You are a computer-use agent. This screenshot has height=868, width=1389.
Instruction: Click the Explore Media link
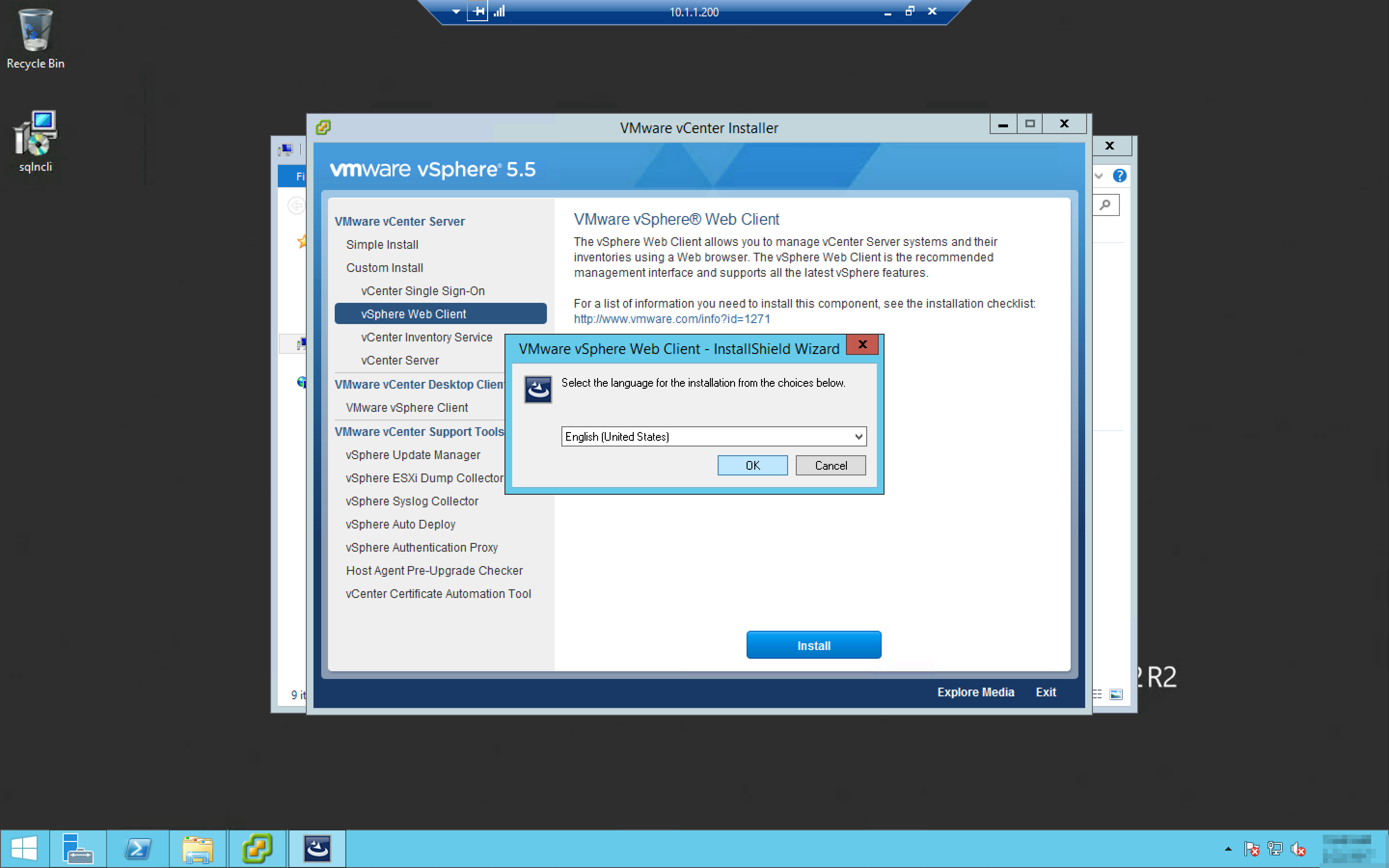point(975,692)
